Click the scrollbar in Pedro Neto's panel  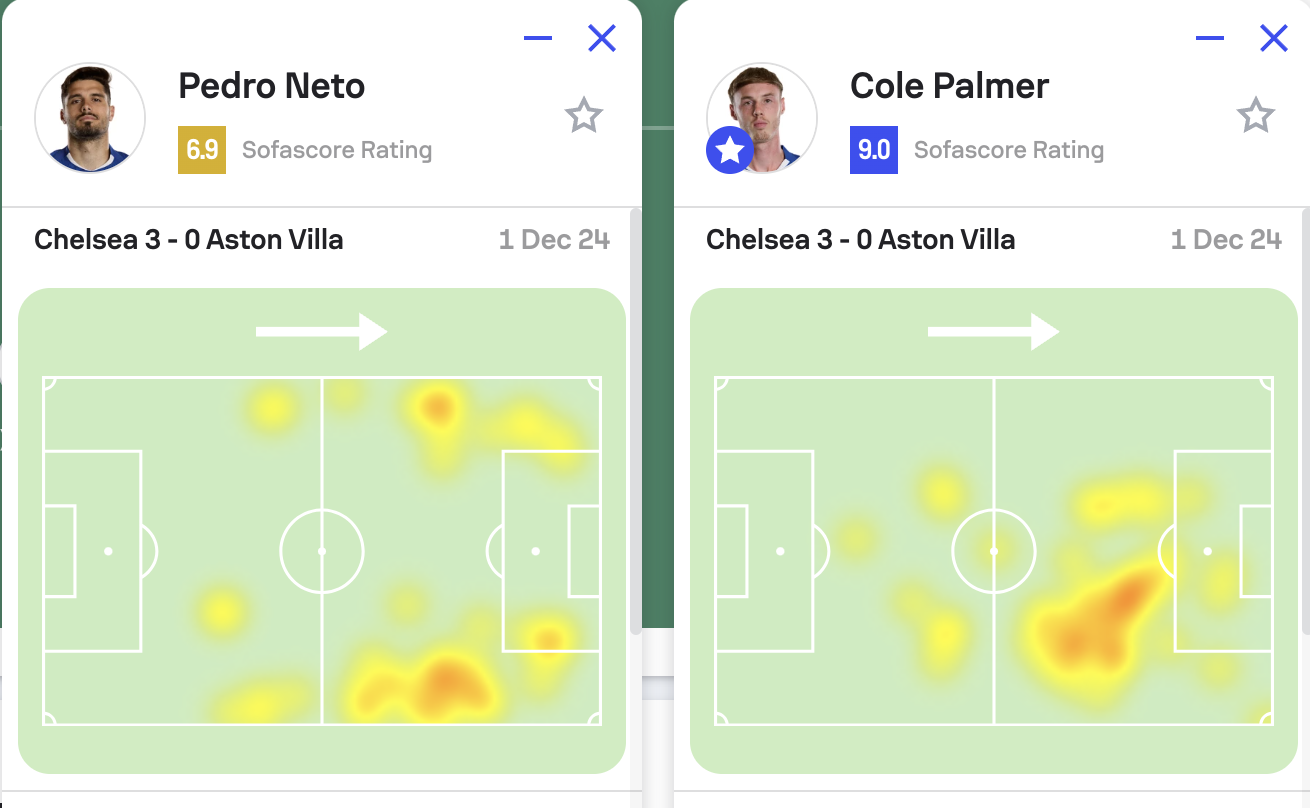636,420
